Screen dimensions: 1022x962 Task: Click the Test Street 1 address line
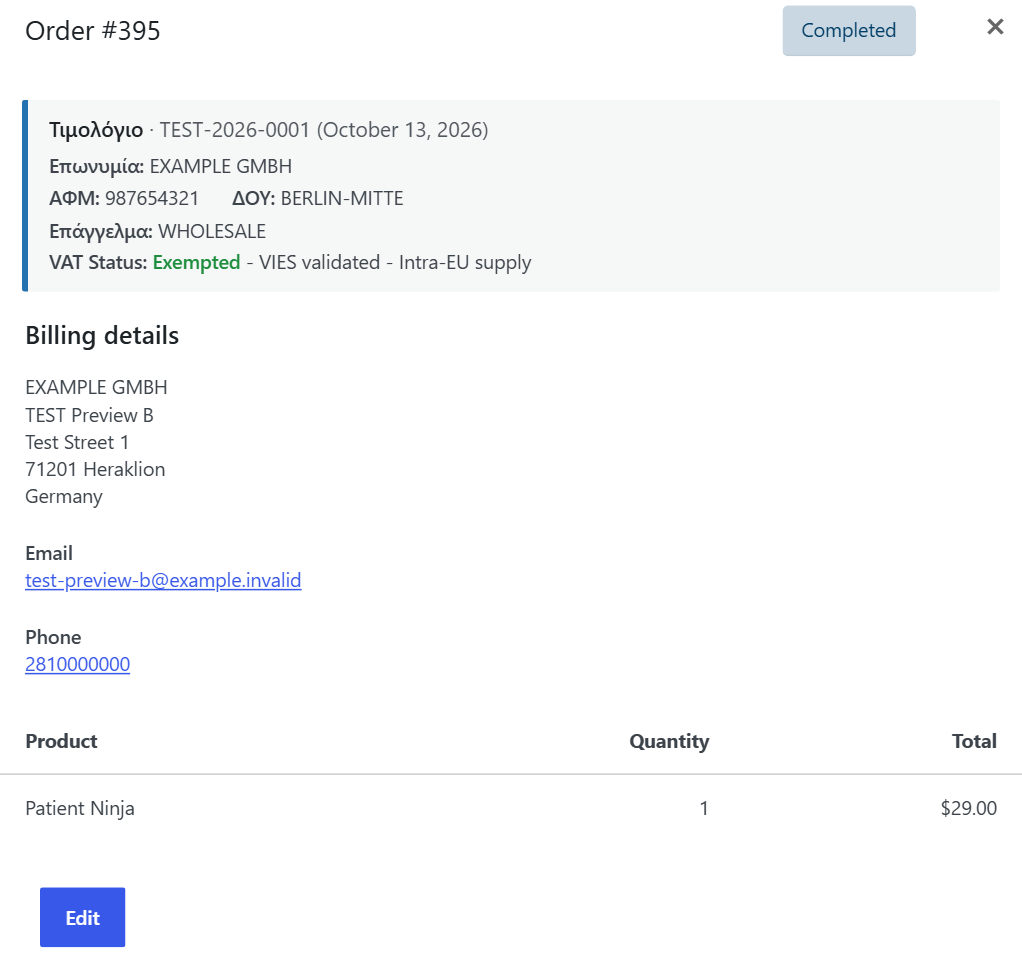tap(77, 443)
